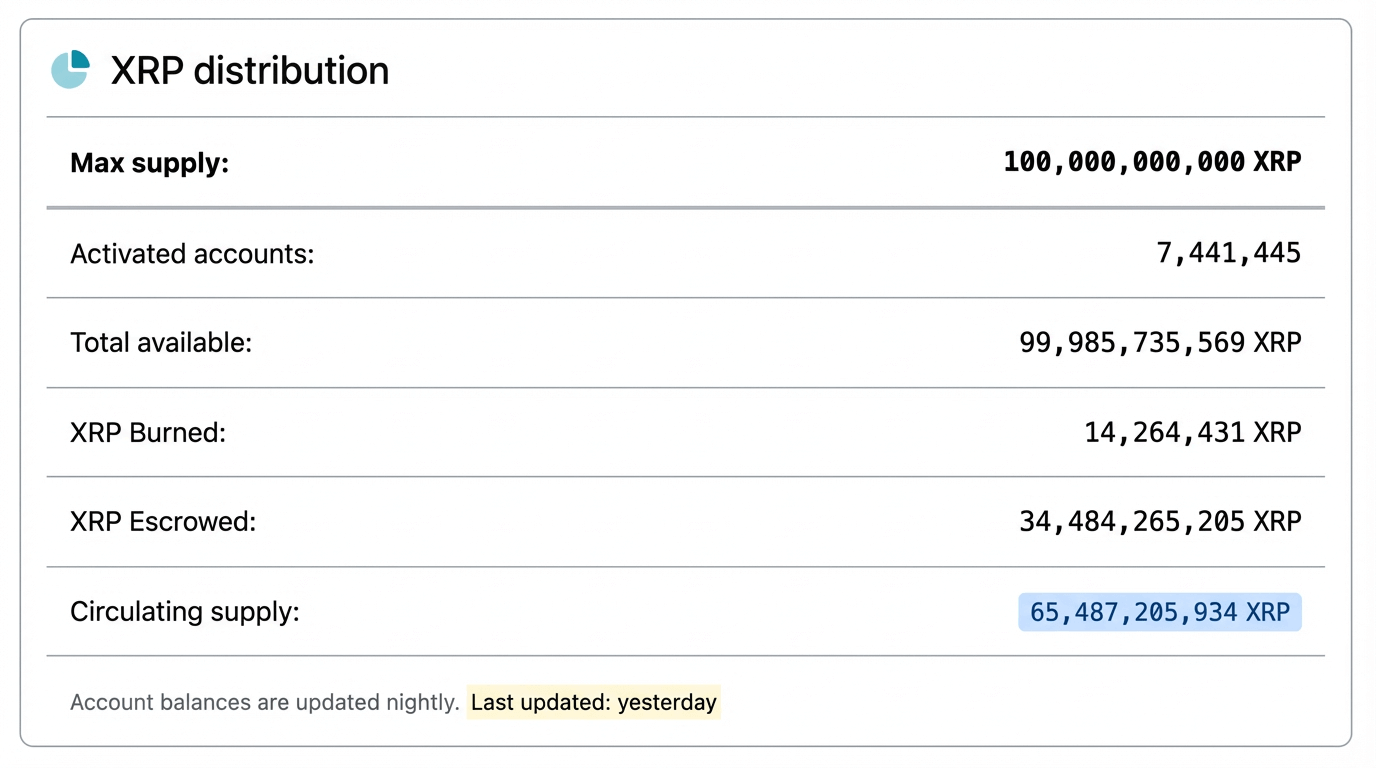Click the XRP unit in the Burned row
The height and width of the screenshot is (768, 1376).
[x=1277, y=433]
